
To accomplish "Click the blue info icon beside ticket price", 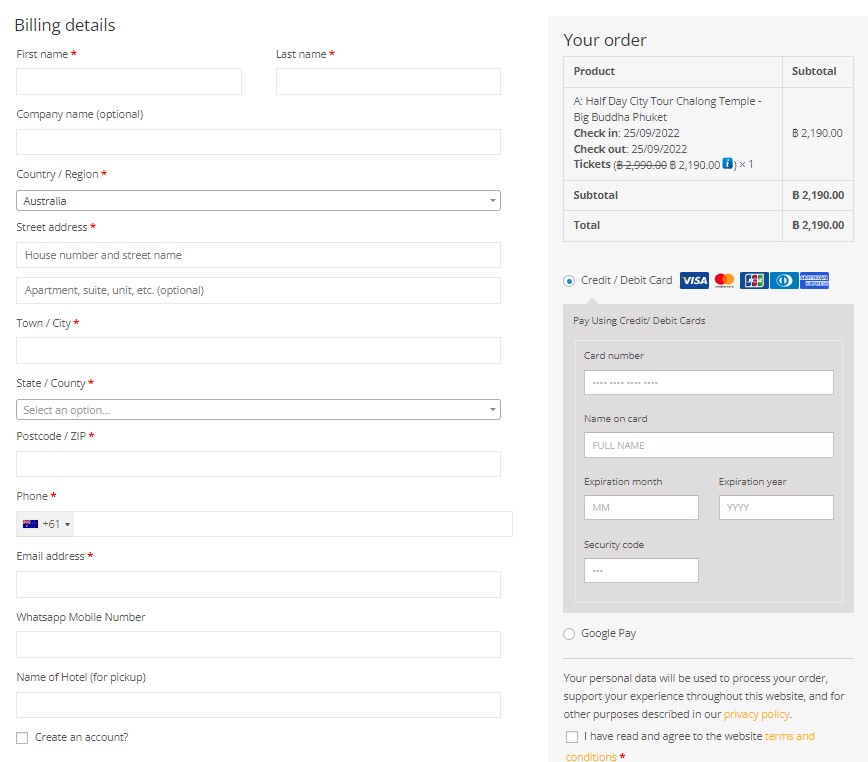I will pos(728,164).
